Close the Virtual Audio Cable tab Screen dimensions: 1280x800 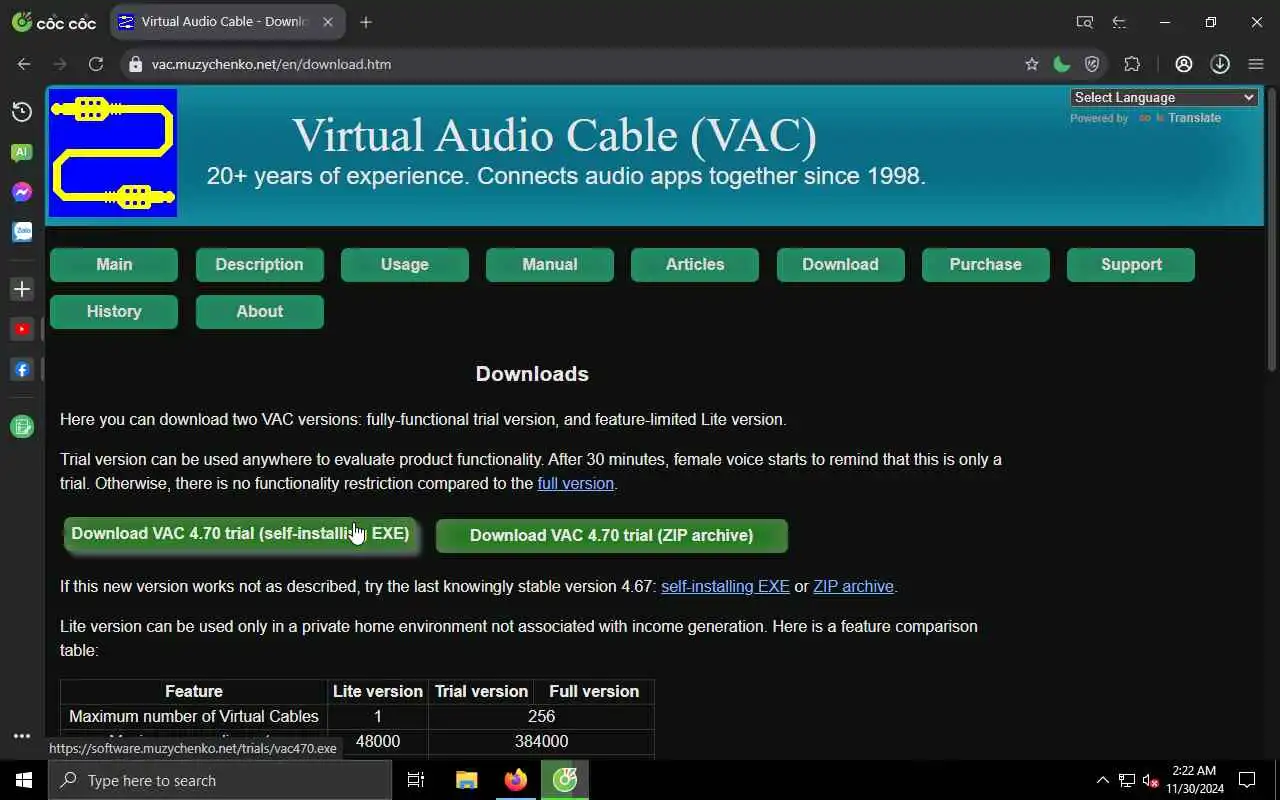point(327,22)
